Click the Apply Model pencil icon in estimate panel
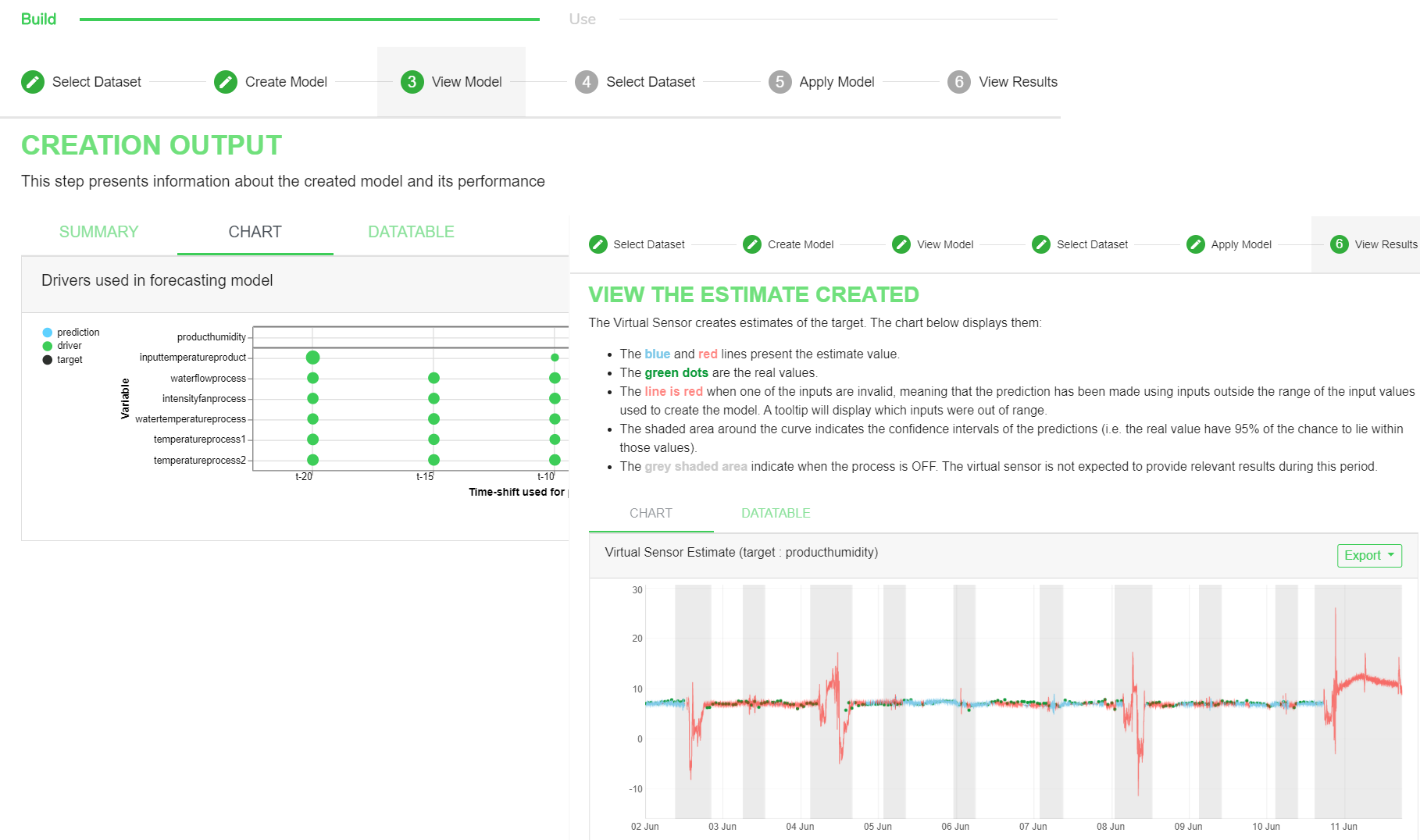1420x840 pixels. pyautogui.click(x=1196, y=244)
